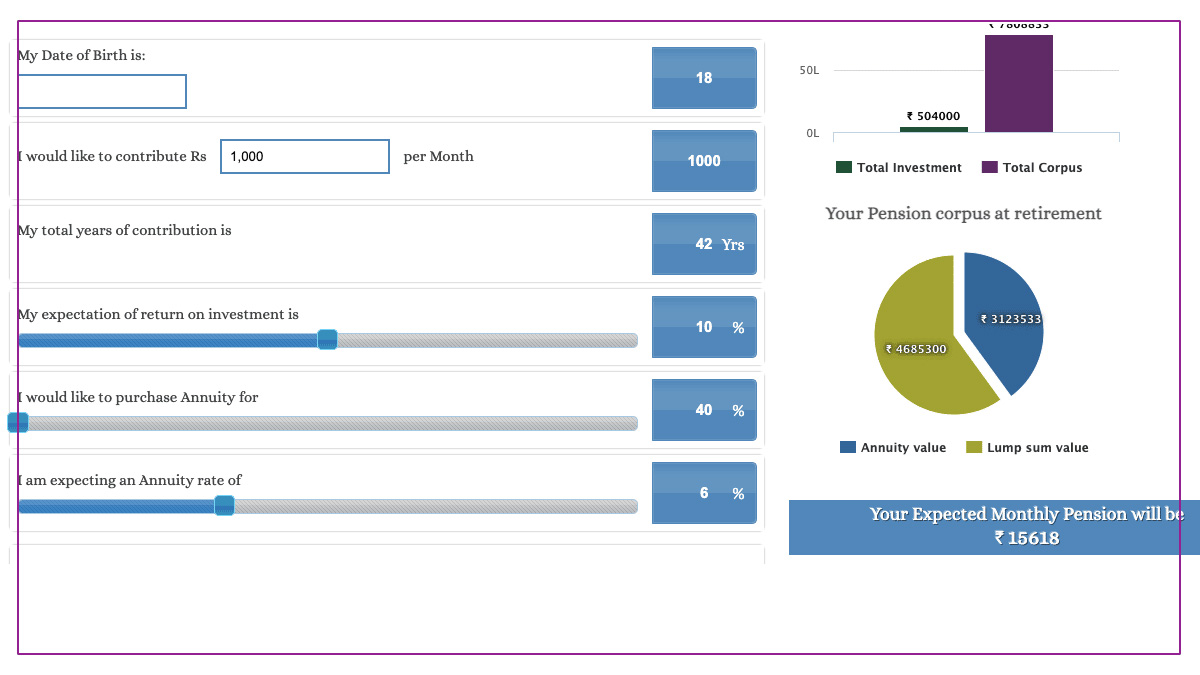Toggle Annuity value legend swatch

tap(848, 447)
